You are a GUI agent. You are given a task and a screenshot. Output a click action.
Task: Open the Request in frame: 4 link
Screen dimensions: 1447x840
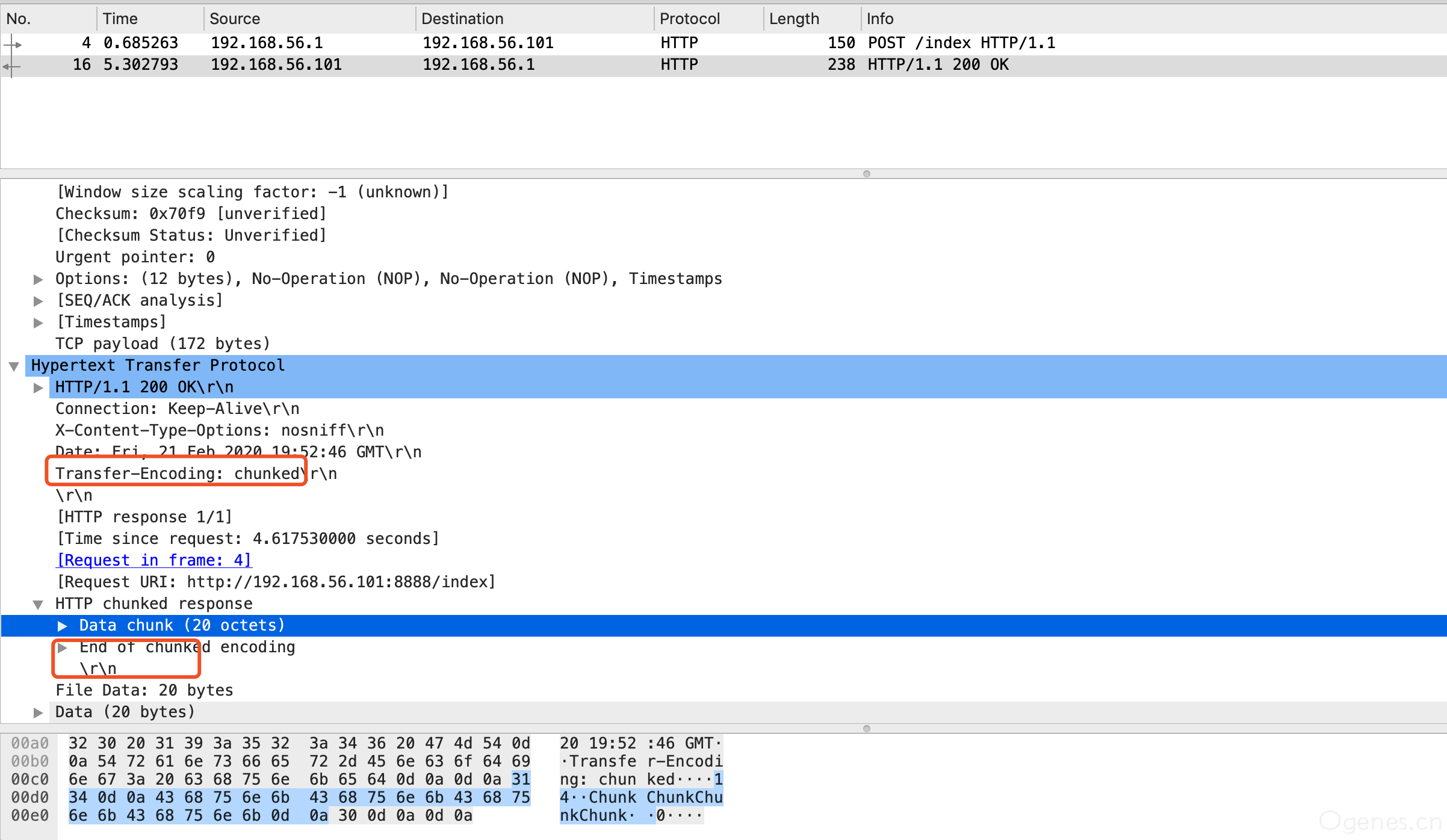tap(154, 560)
